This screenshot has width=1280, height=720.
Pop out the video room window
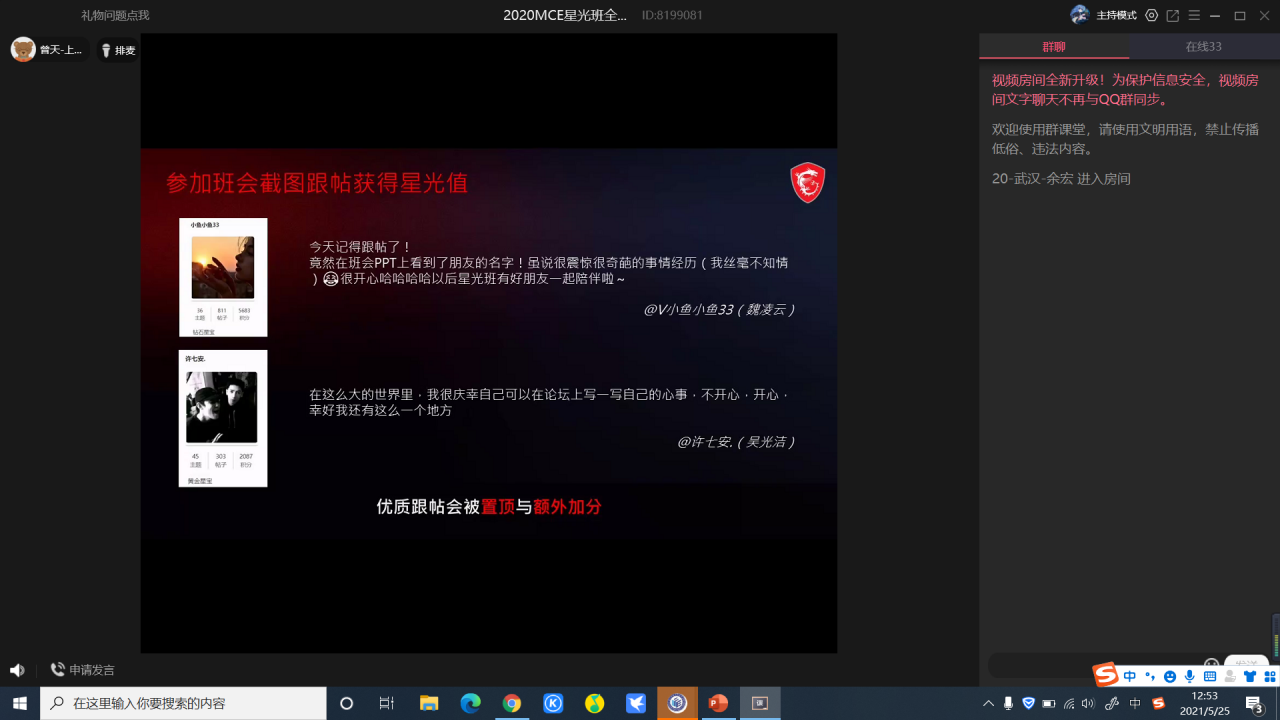1173,16
